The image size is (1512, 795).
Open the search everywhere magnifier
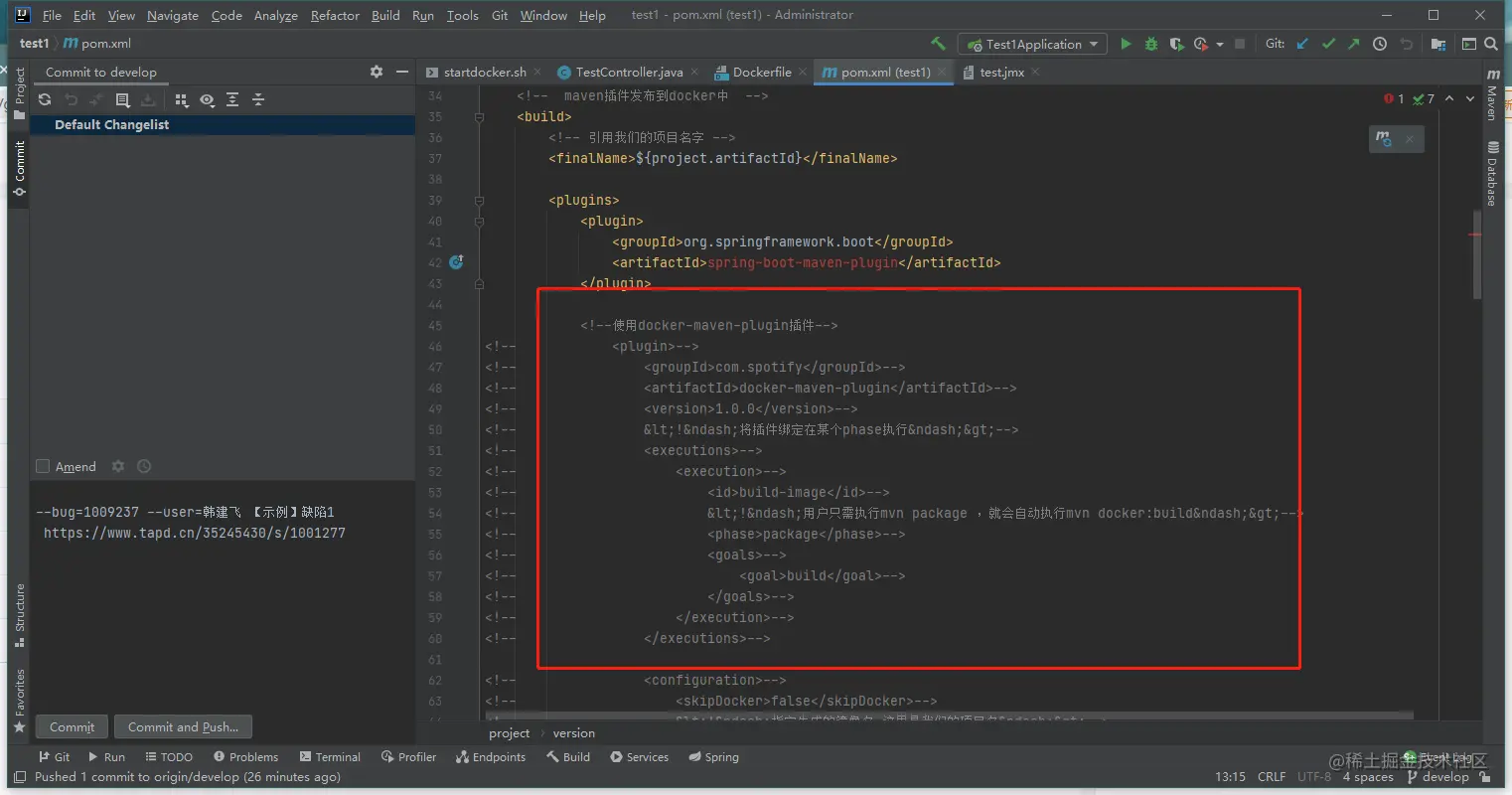click(1491, 44)
